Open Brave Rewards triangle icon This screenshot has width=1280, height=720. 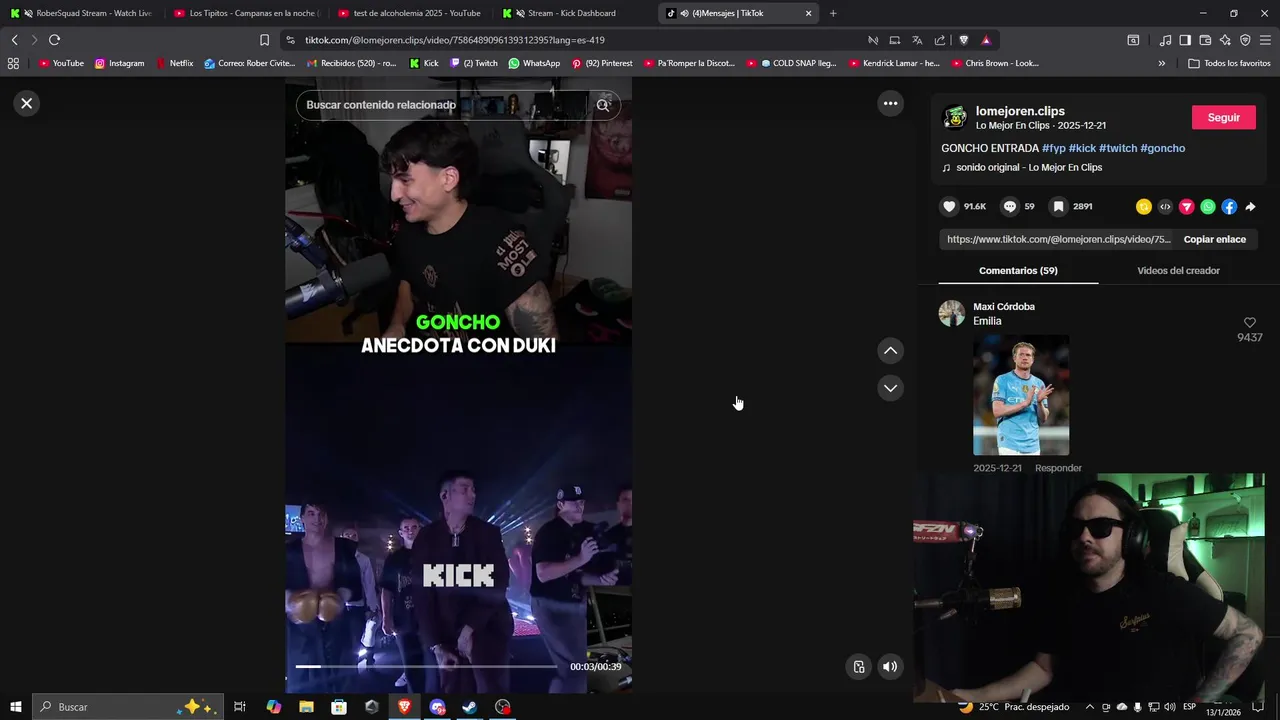tap(986, 40)
